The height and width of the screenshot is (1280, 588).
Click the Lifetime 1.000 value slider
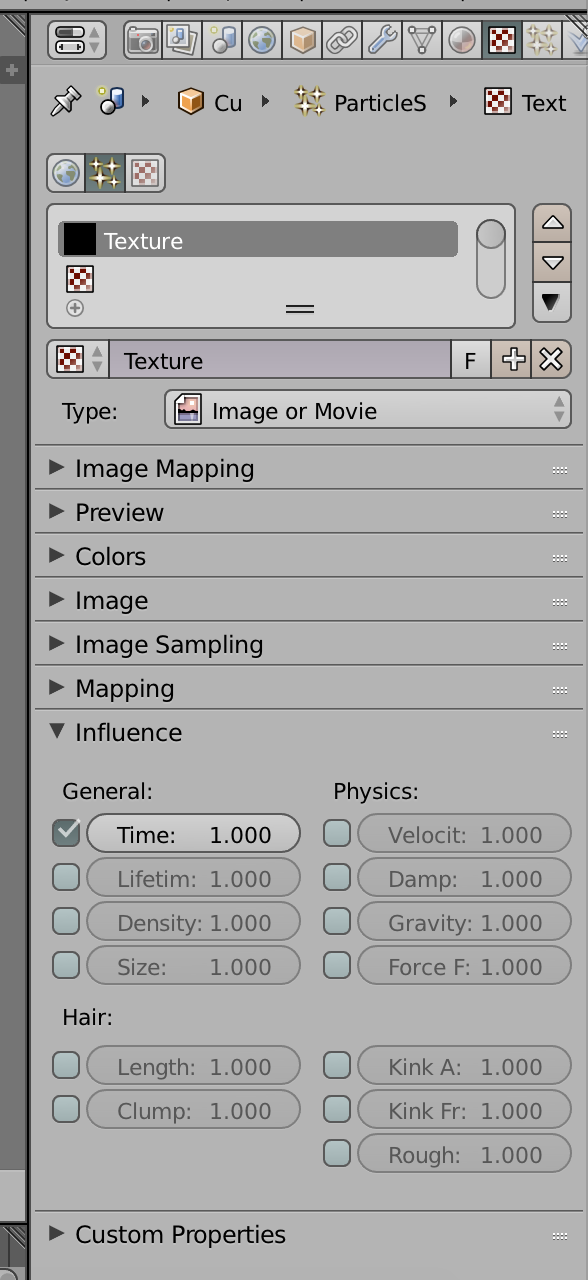pos(194,878)
